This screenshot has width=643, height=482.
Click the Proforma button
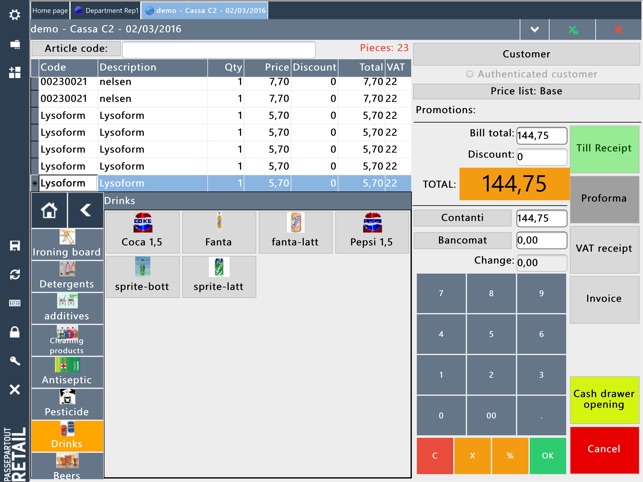(x=604, y=199)
